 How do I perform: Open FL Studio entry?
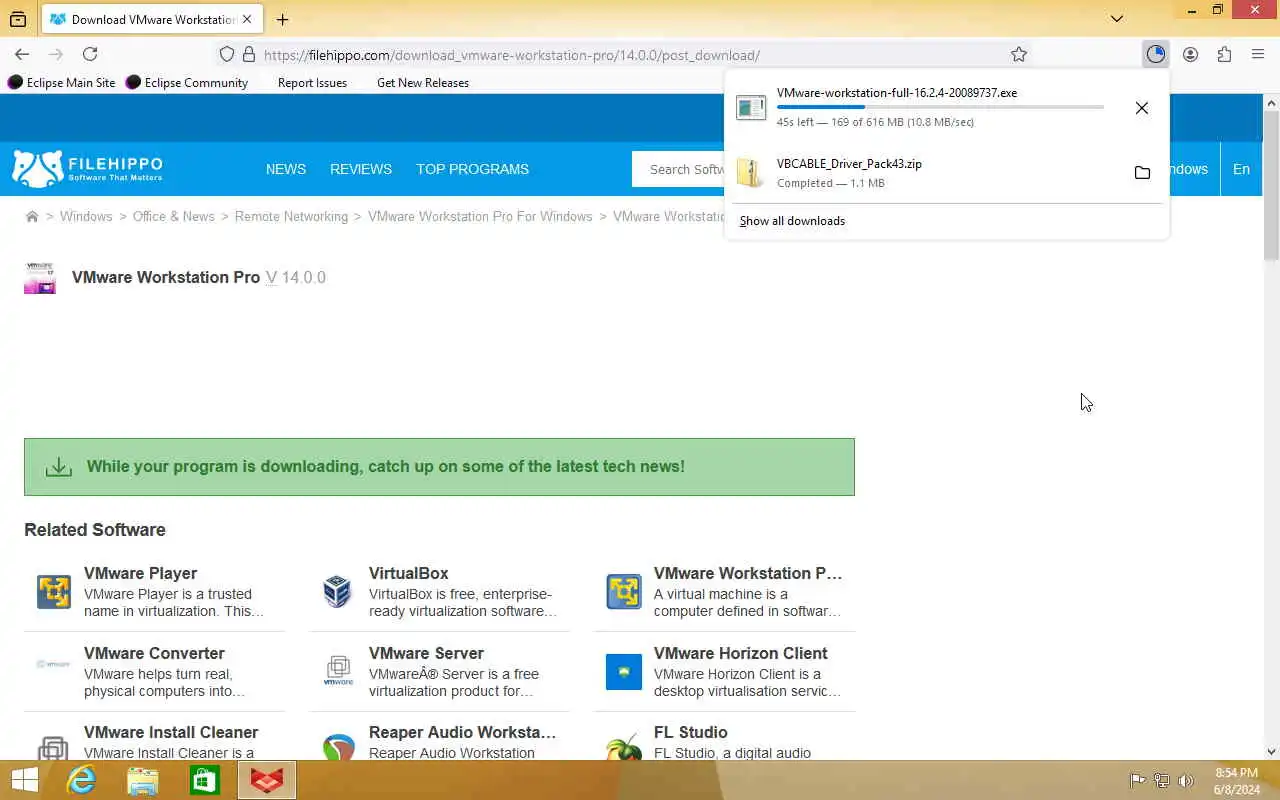click(690, 732)
